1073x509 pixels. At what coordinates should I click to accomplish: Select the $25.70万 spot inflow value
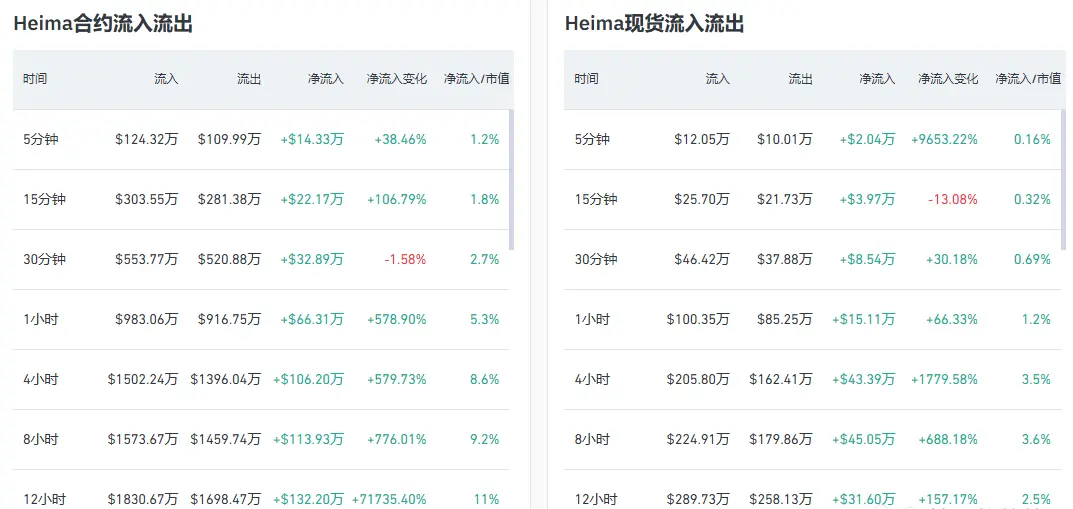(x=702, y=199)
